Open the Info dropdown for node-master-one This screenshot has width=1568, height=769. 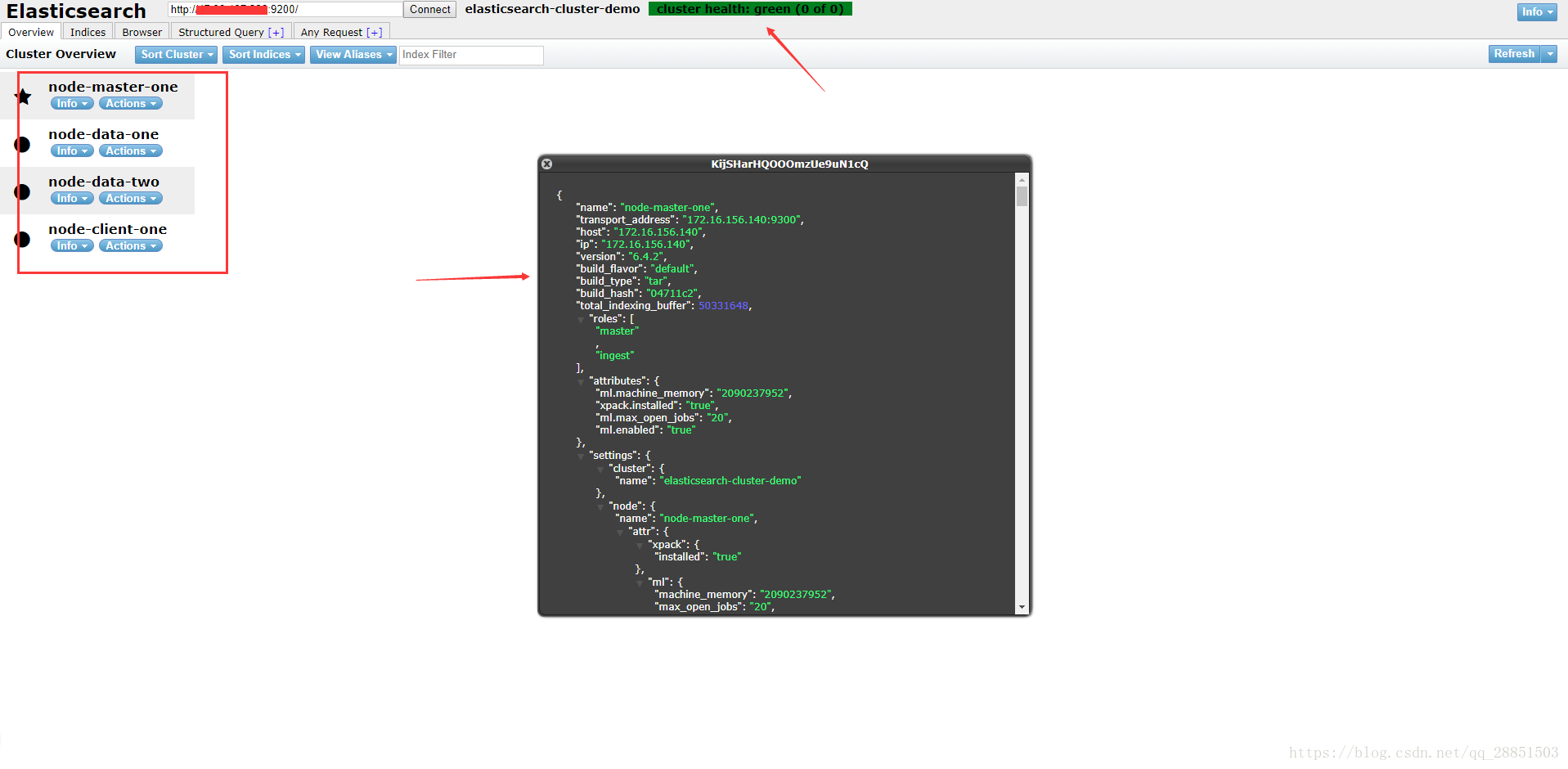point(72,103)
